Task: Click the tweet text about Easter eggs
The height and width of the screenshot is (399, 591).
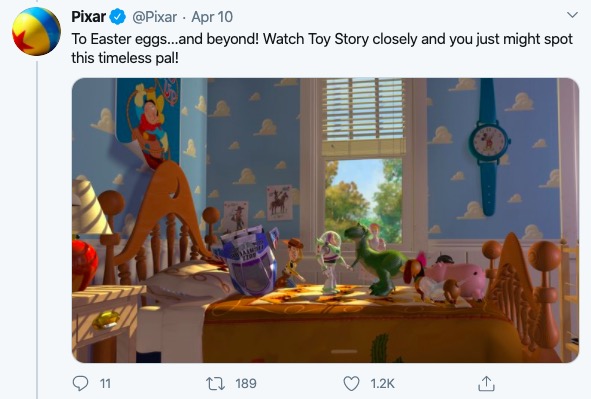Action: click(322, 49)
